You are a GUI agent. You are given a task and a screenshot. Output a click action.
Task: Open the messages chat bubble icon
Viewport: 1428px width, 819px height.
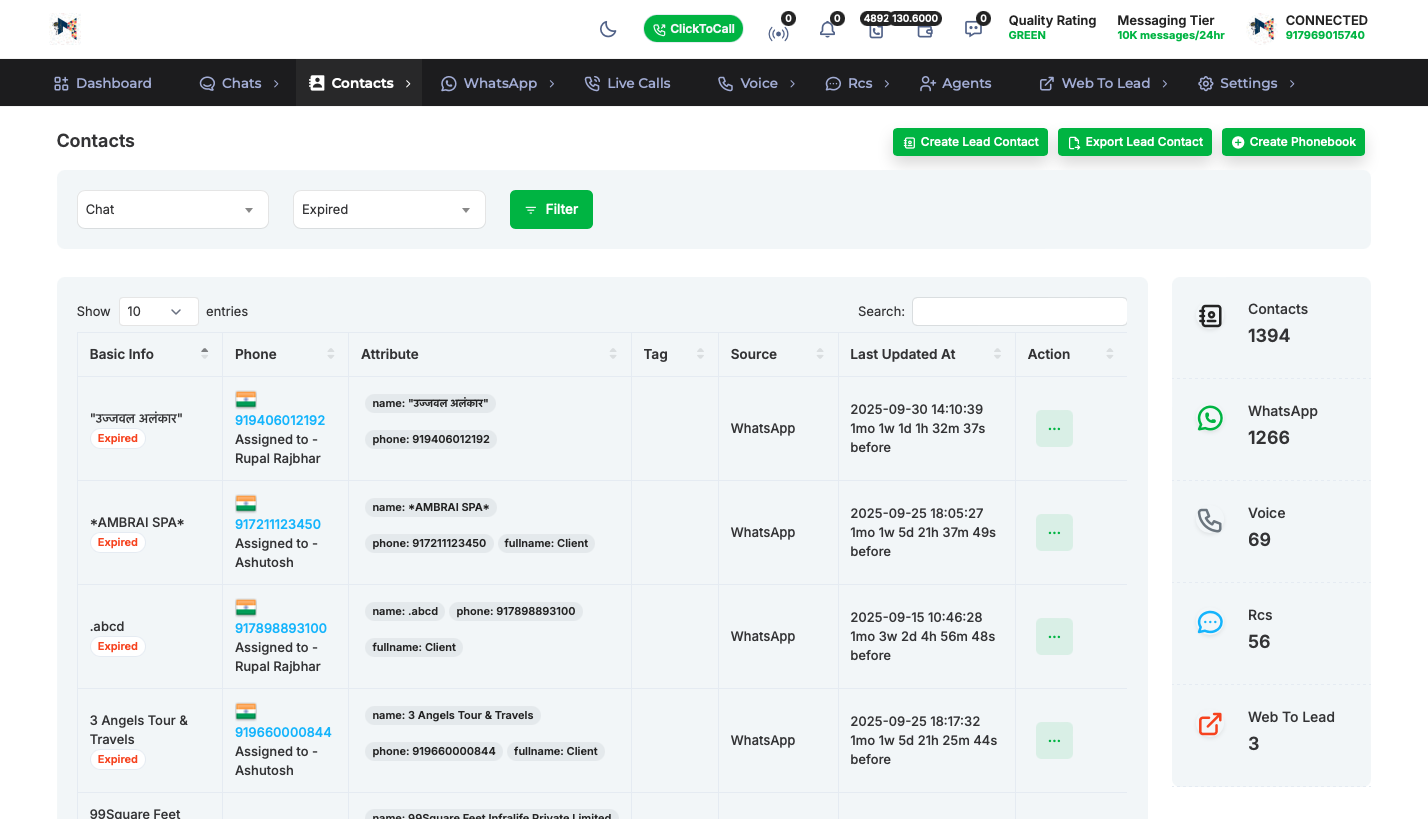pyautogui.click(x=973, y=29)
